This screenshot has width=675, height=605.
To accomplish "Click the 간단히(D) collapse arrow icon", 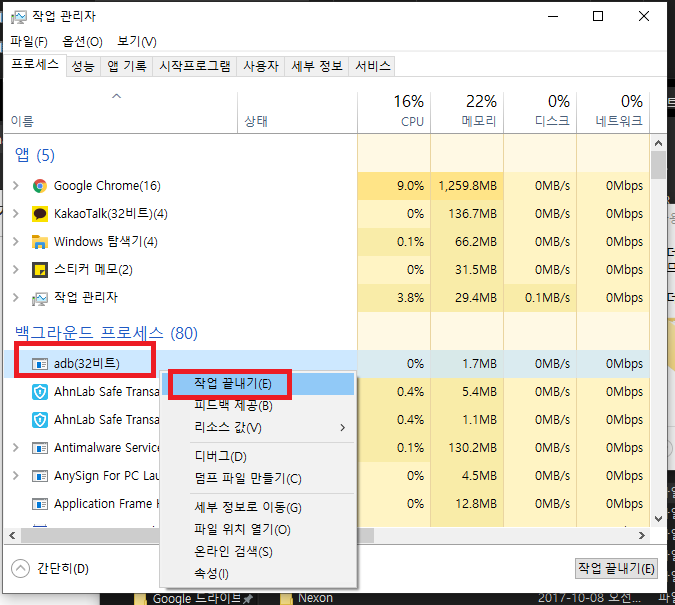I will point(20,568).
